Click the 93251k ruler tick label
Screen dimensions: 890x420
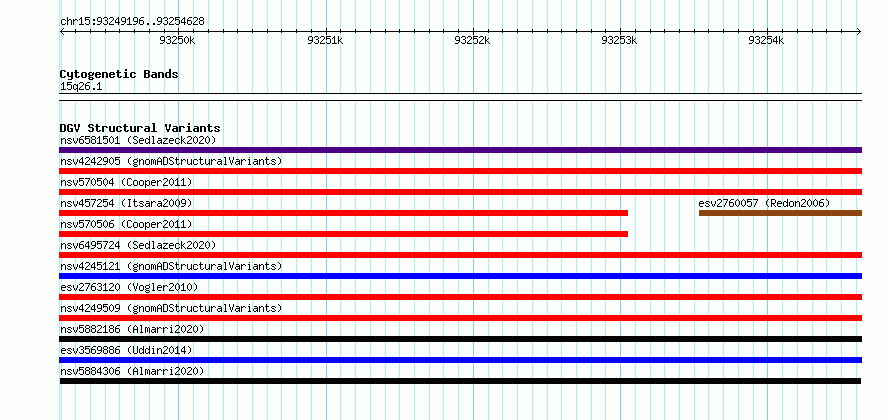pyautogui.click(x=325, y=40)
